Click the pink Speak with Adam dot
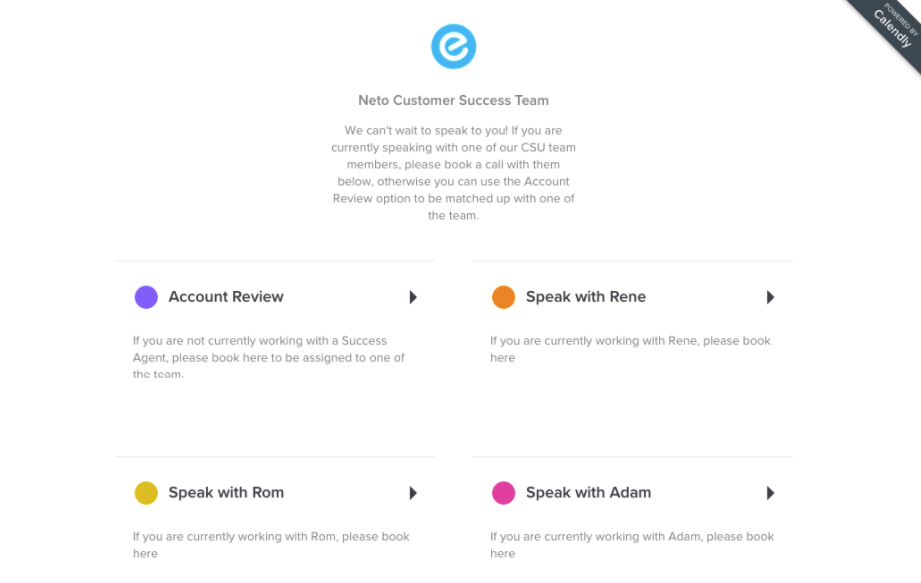 503,493
